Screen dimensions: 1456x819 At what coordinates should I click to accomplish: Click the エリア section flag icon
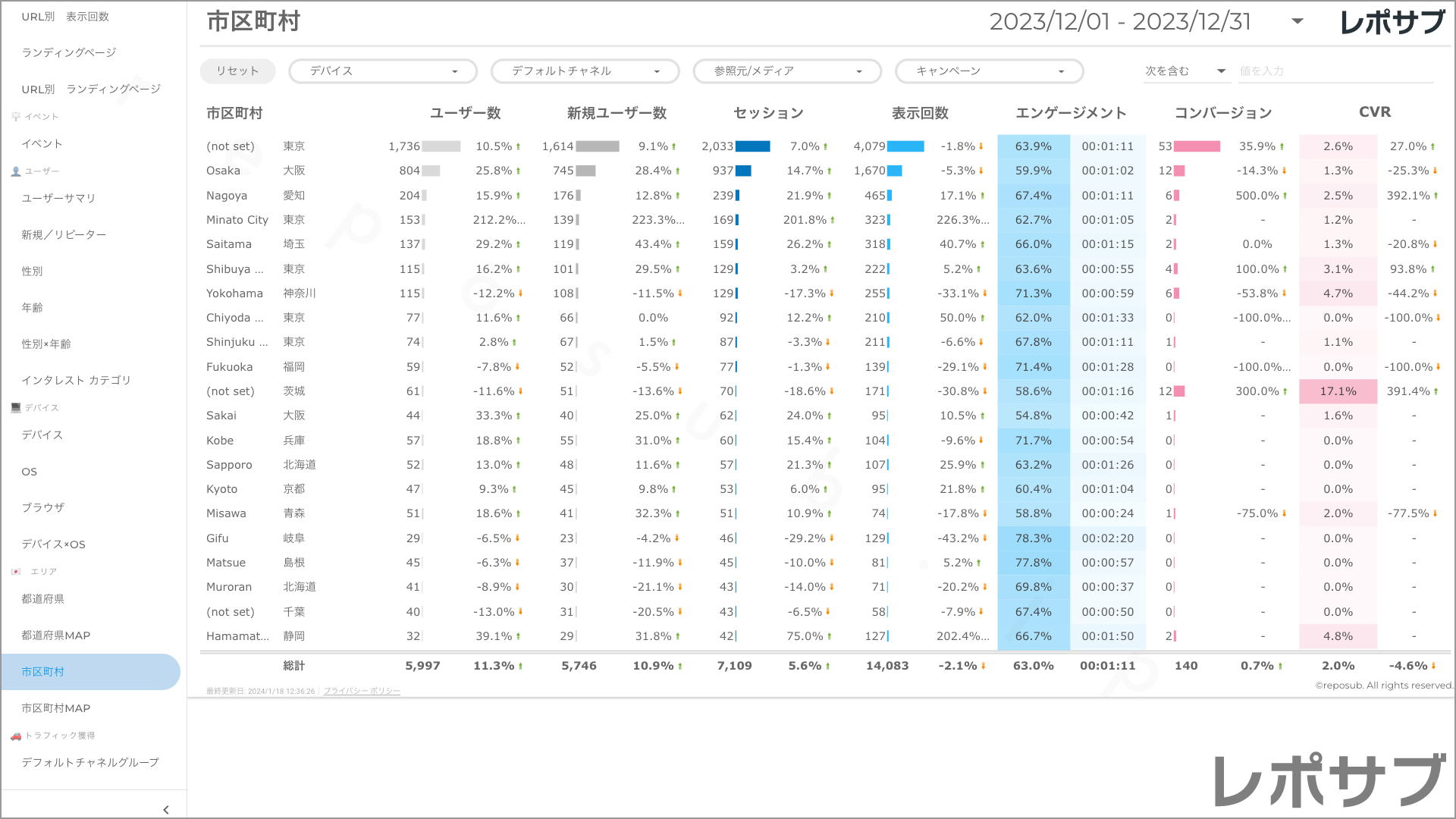point(16,572)
